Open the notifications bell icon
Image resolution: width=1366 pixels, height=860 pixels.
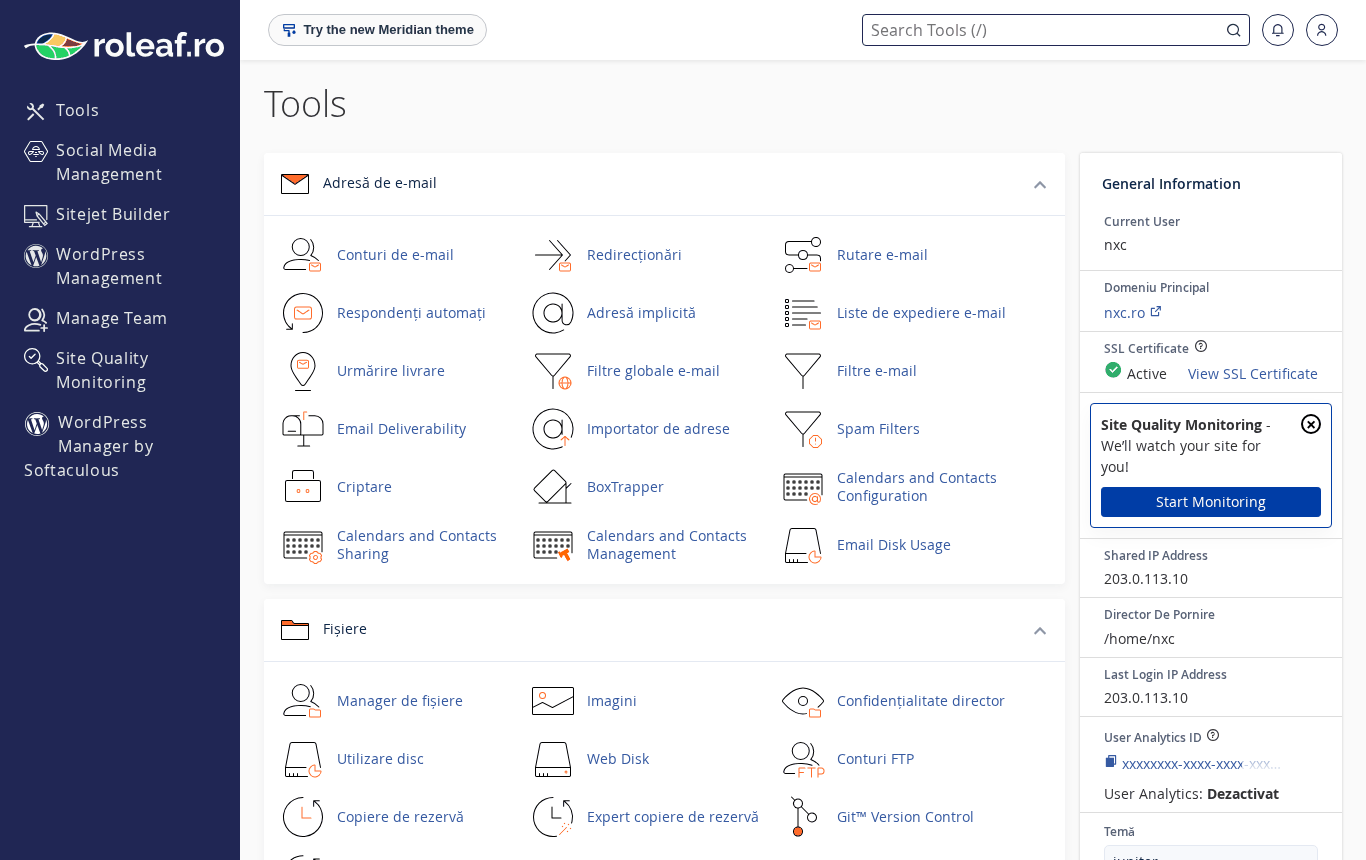click(1278, 30)
